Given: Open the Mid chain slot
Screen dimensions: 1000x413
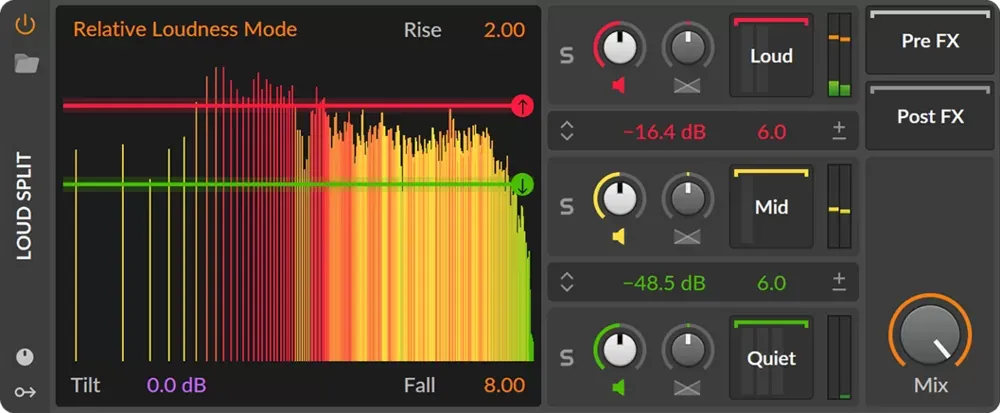Looking at the screenshot, I should click(x=771, y=206).
